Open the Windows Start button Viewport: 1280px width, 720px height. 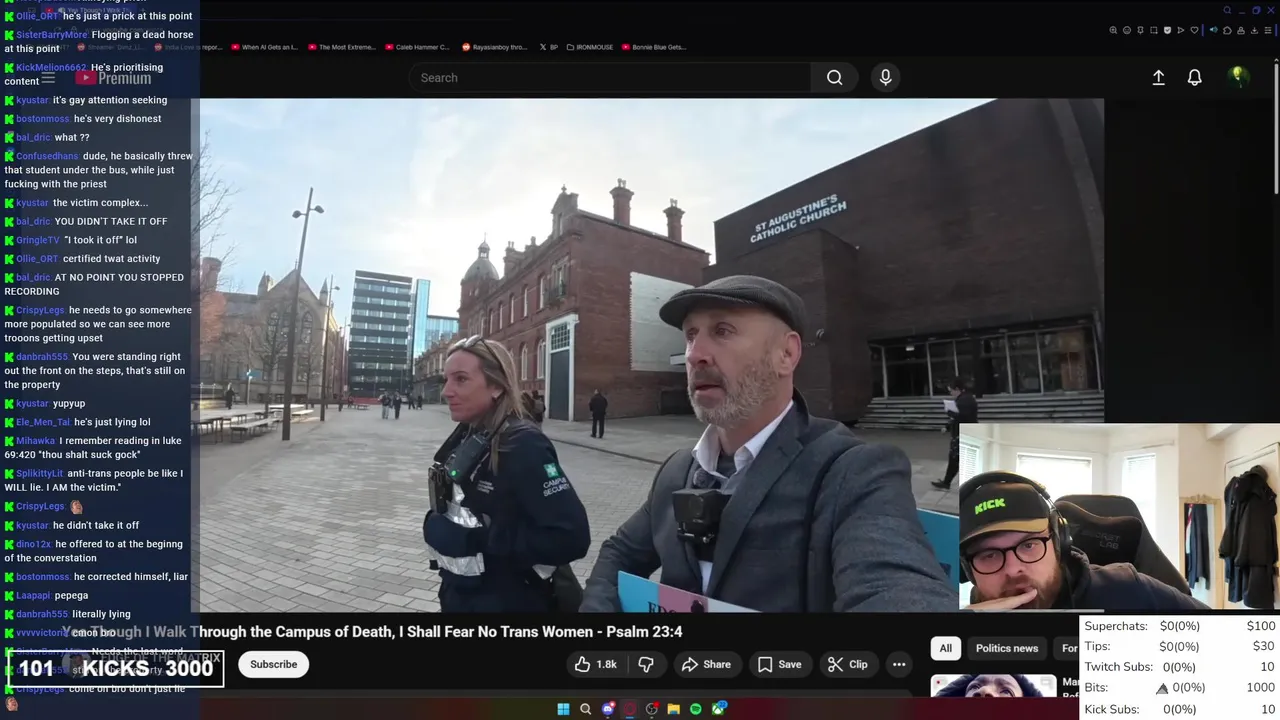click(x=563, y=709)
